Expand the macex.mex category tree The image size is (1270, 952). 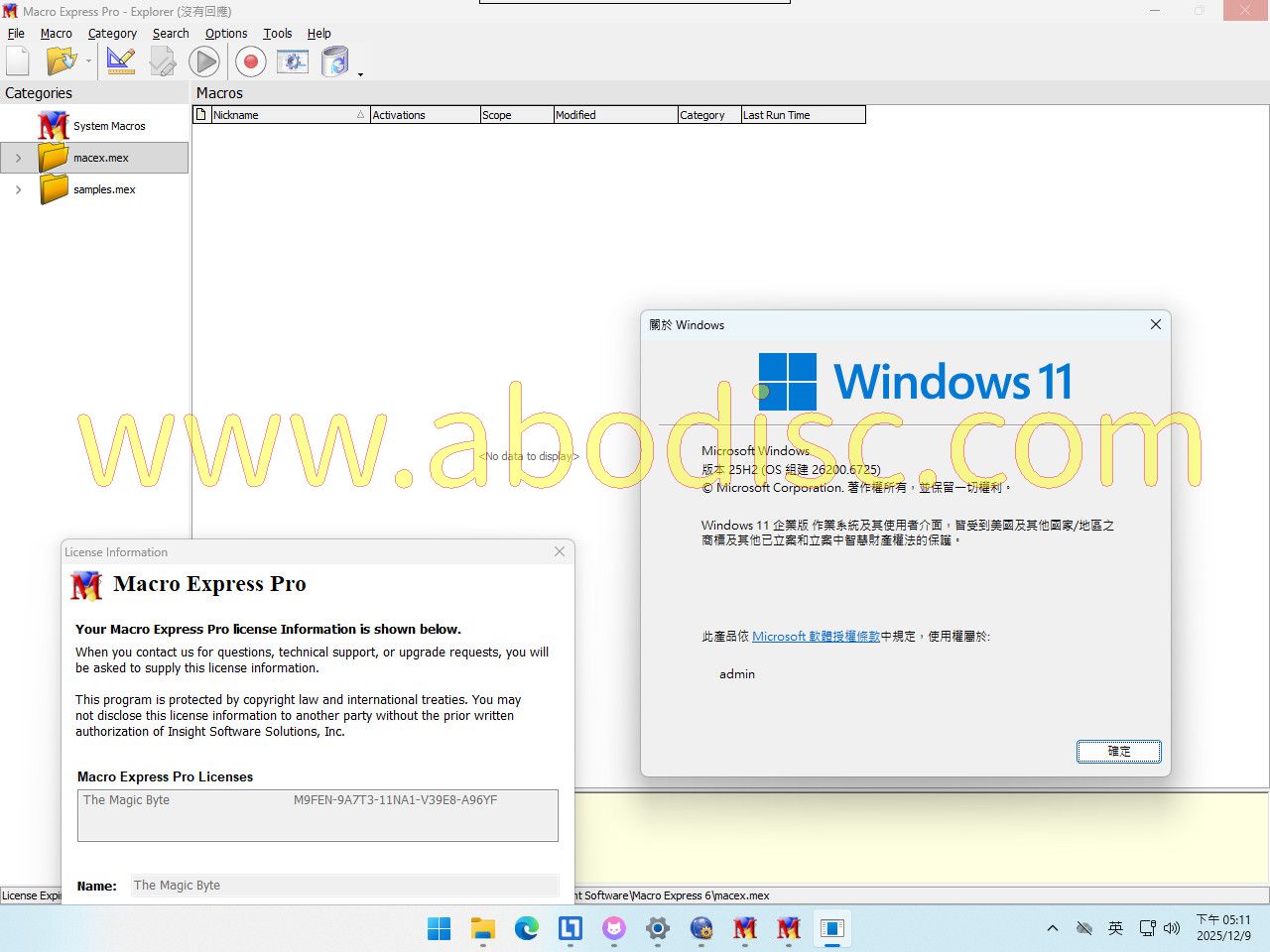point(18,158)
